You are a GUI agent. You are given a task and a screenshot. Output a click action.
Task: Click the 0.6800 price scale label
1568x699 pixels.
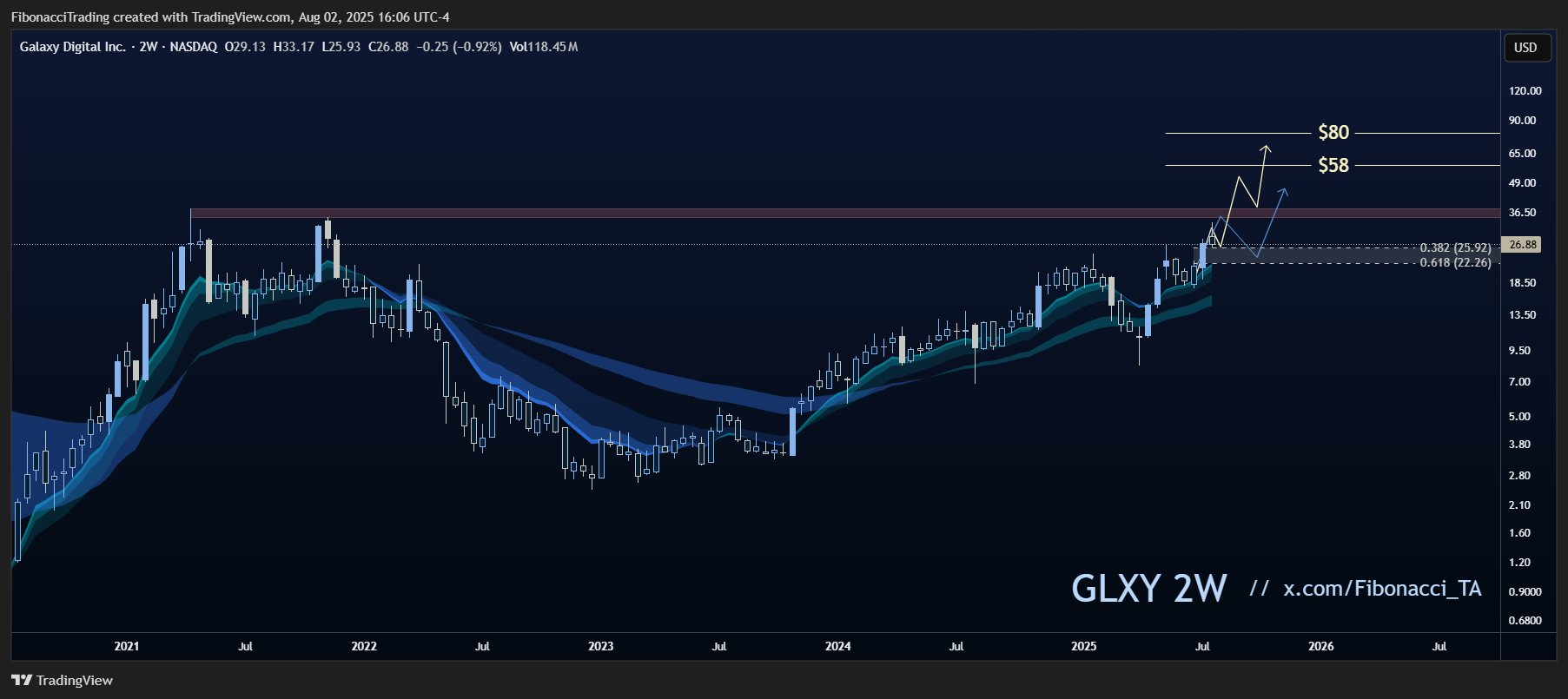click(1525, 621)
